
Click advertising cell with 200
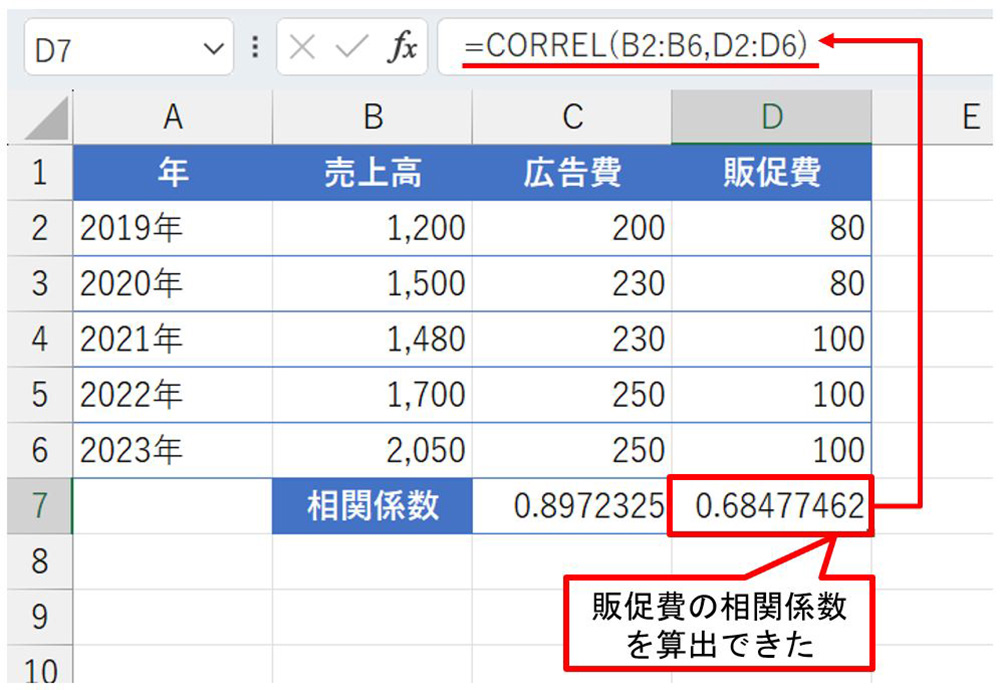pos(572,228)
